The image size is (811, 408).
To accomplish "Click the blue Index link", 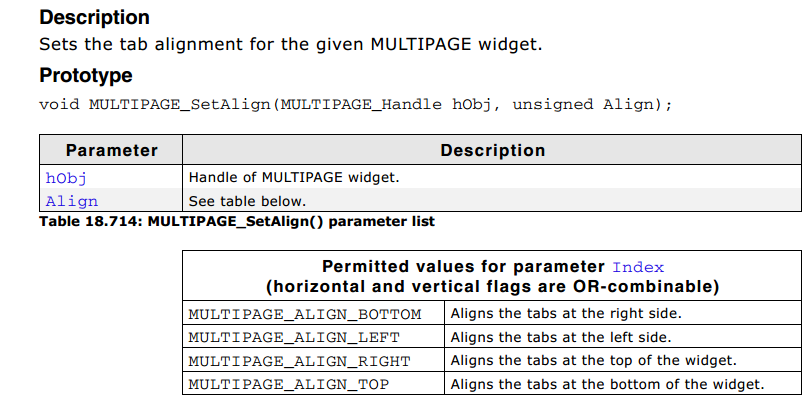I will pos(638,267).
